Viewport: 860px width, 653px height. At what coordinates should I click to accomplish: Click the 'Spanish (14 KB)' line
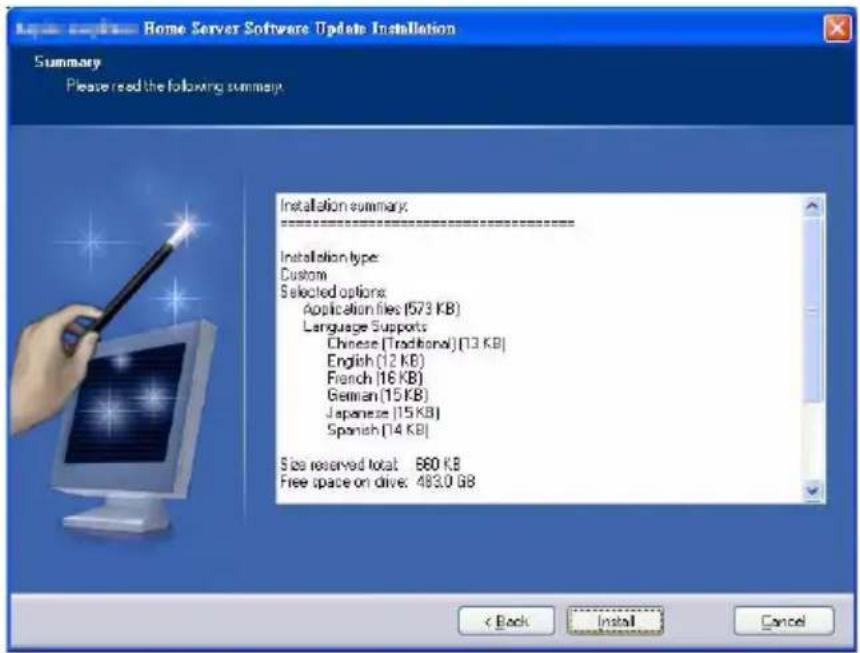coord(377,430)
